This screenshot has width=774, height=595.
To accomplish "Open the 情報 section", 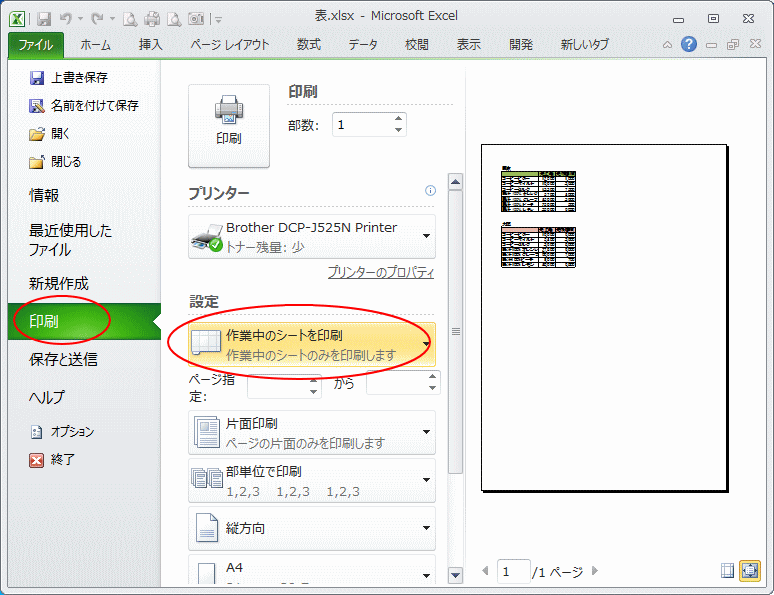I will point(44,196).
